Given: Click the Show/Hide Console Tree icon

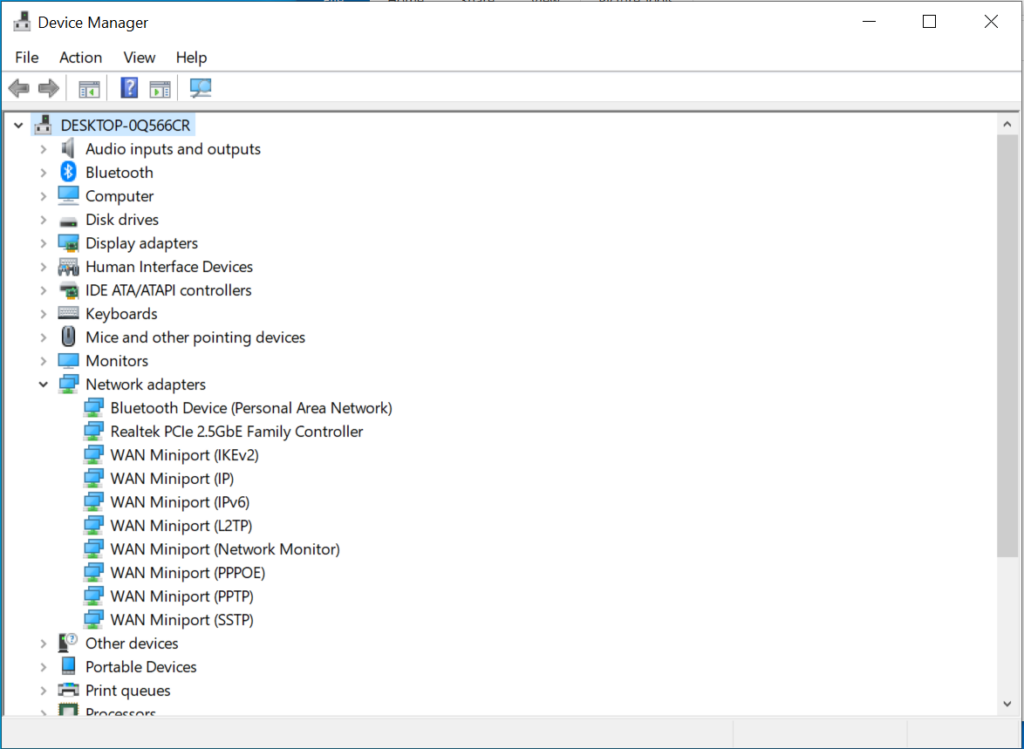Looking at the screenshot, I should pos(88,88).
